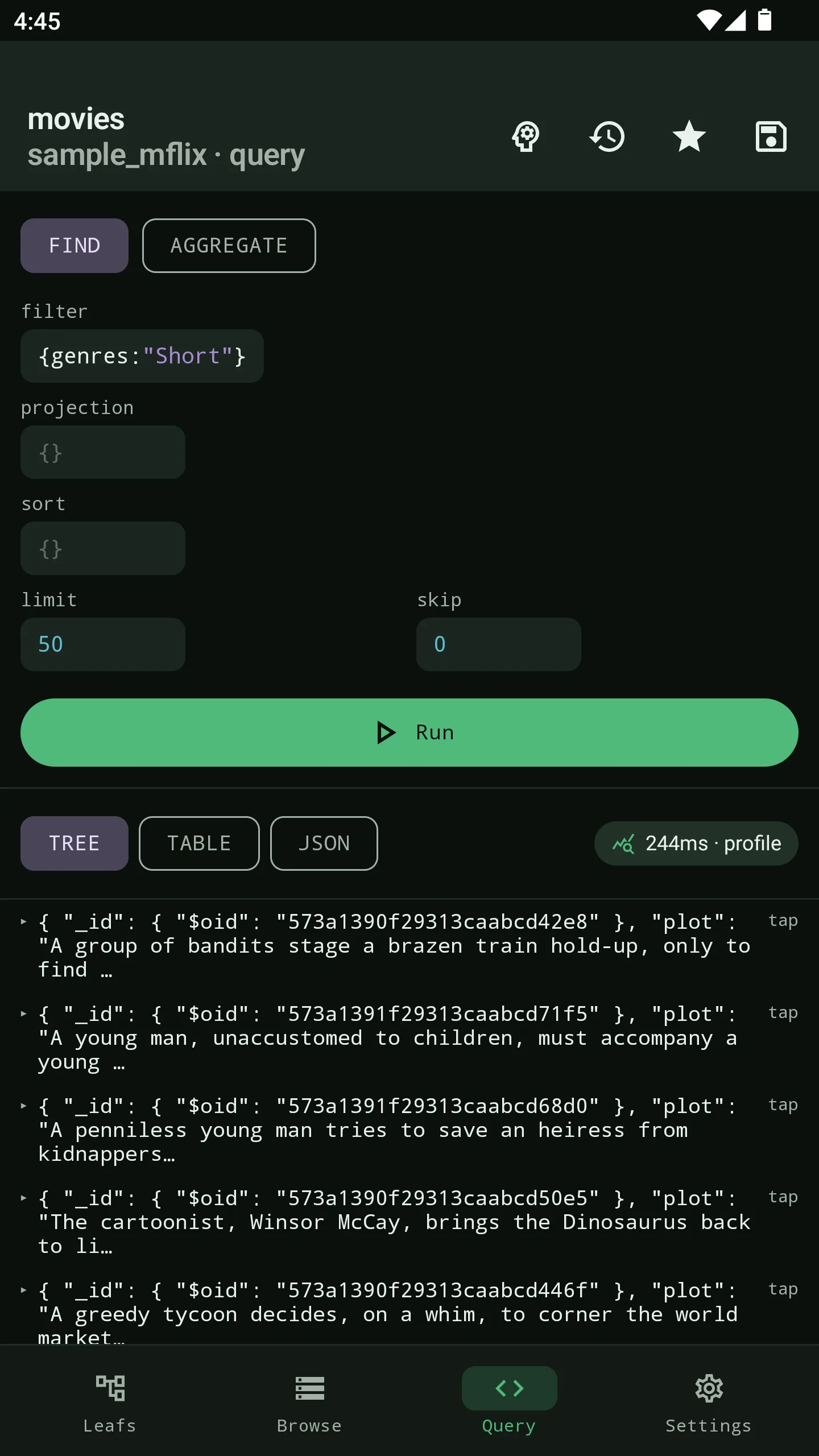Open query history icon
The image size is (819, 1456).
pos(607,136)
